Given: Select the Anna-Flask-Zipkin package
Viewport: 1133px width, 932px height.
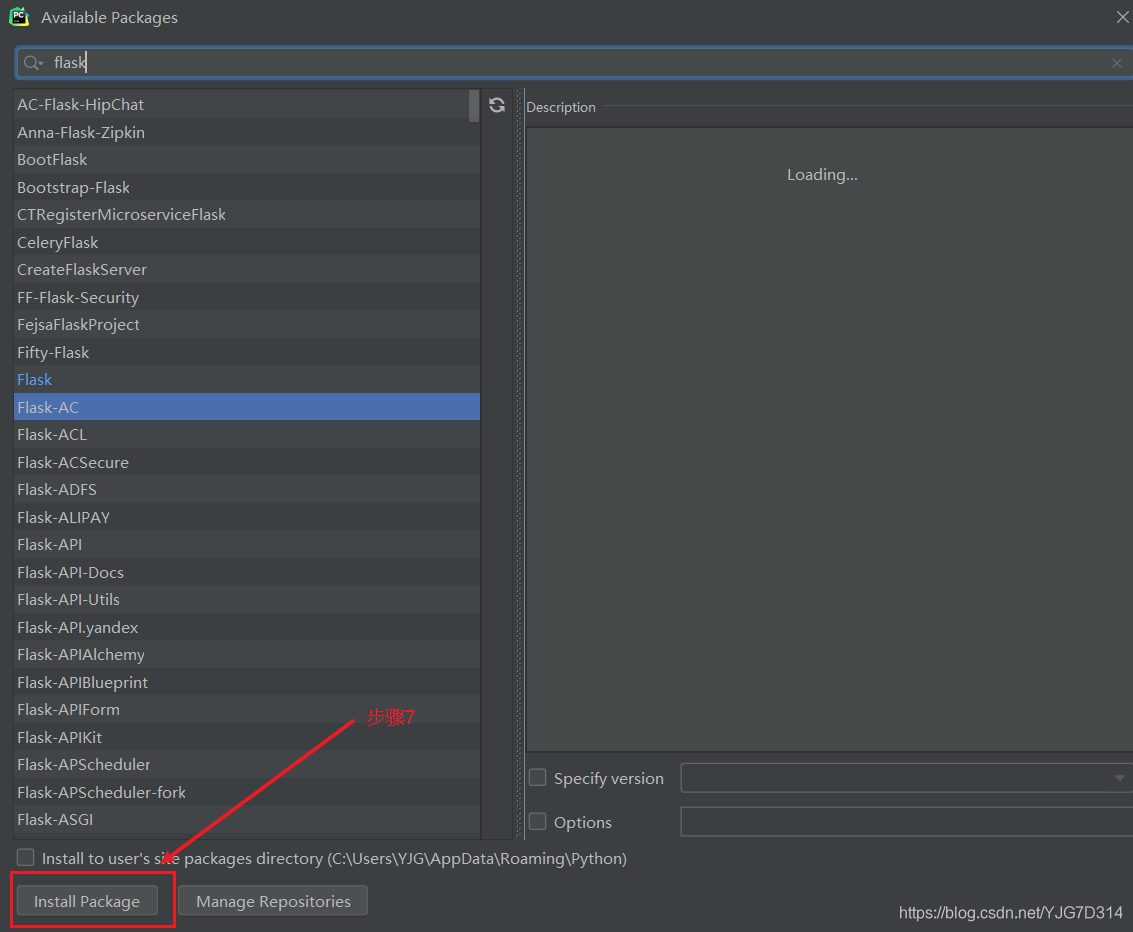Looking at the screenshot, I should (x=247, y=132).
